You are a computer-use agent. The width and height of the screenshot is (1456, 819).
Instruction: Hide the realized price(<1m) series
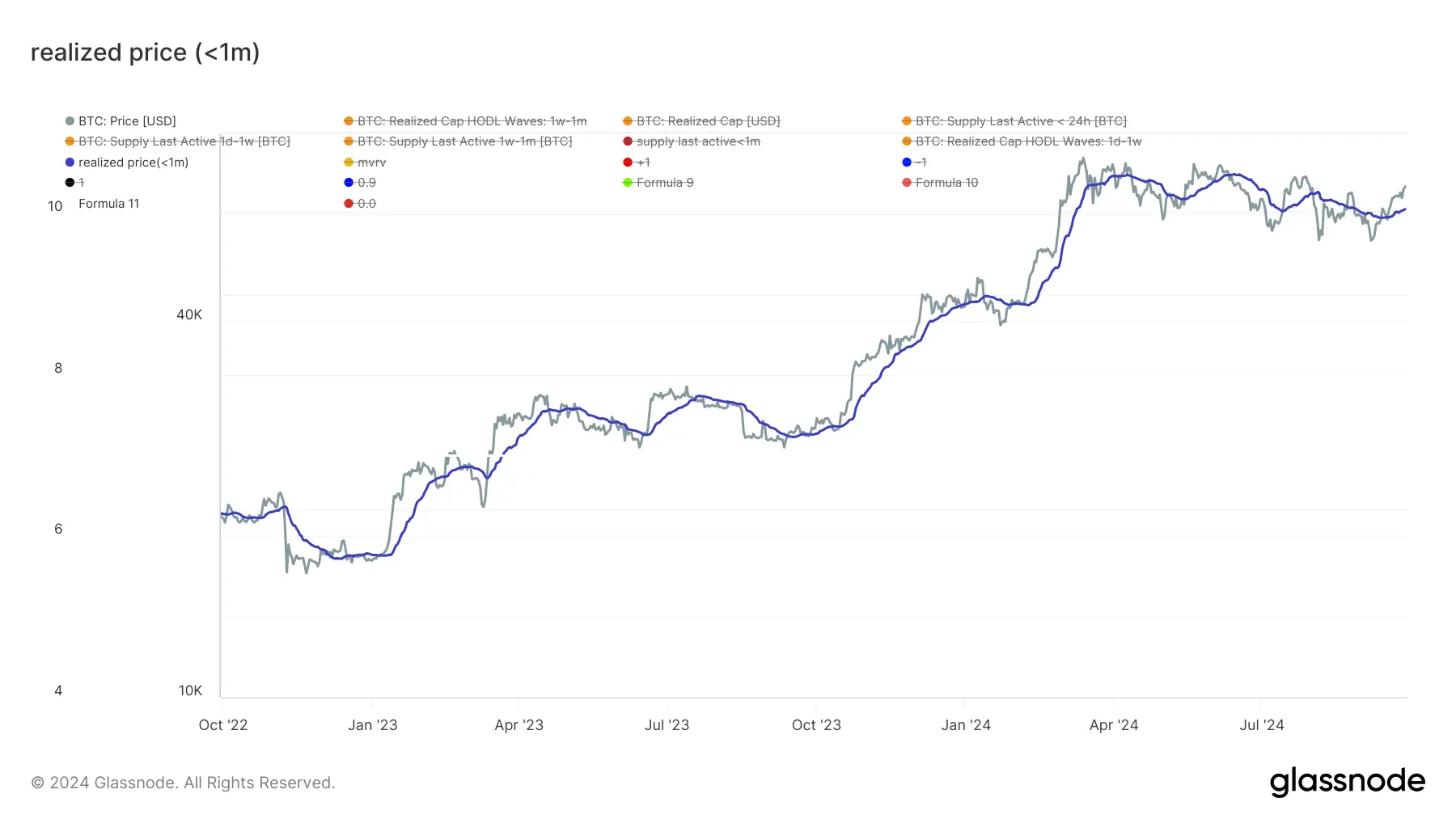(x=127, y=163)
